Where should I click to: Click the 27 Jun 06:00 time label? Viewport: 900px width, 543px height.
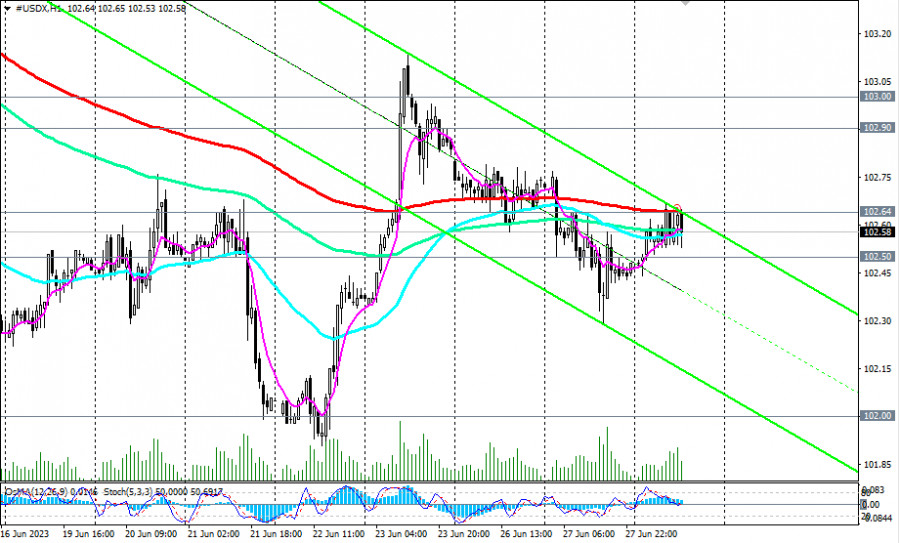(589, 534)
